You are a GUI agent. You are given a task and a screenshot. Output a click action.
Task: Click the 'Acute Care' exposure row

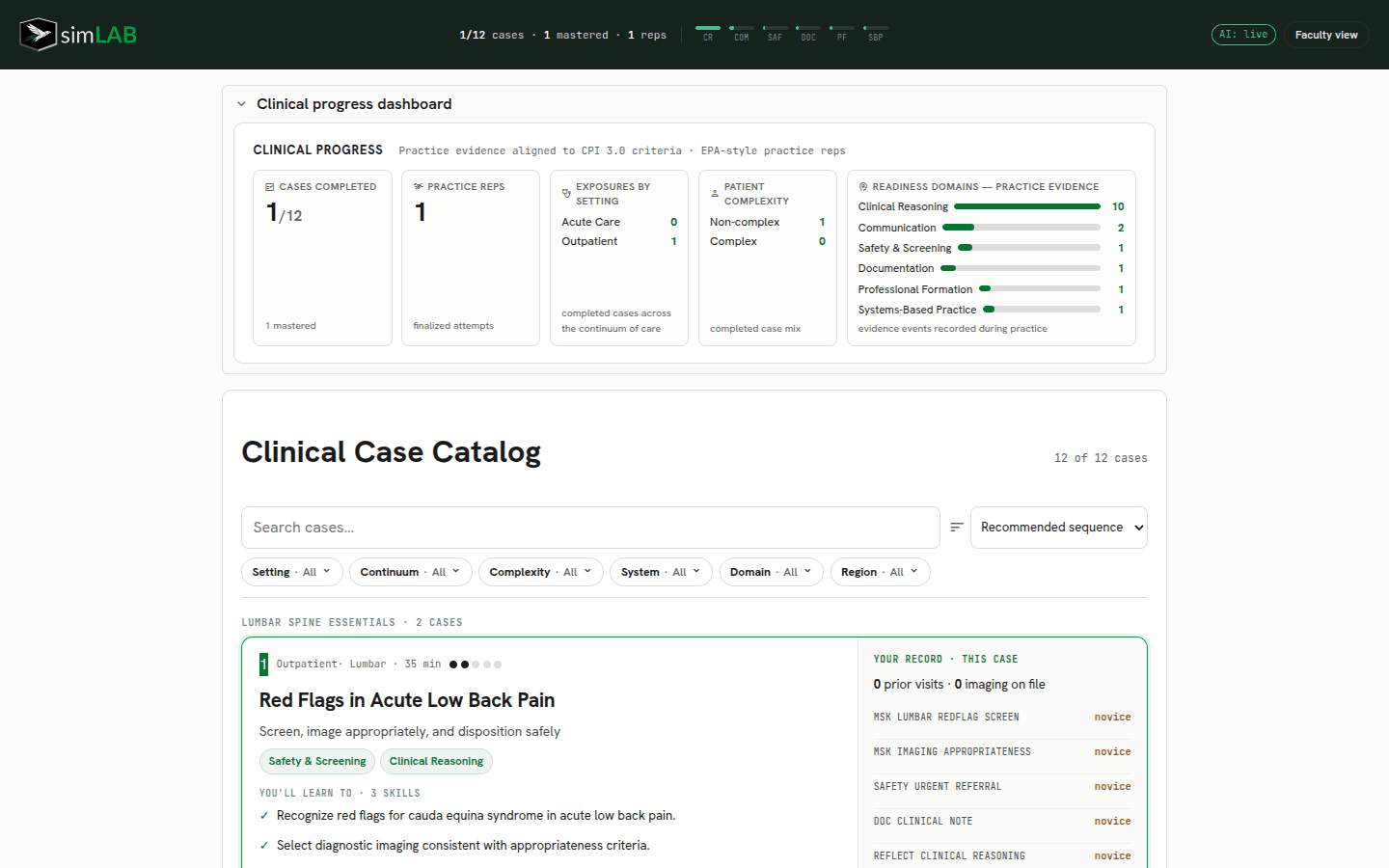pos(619,222)
